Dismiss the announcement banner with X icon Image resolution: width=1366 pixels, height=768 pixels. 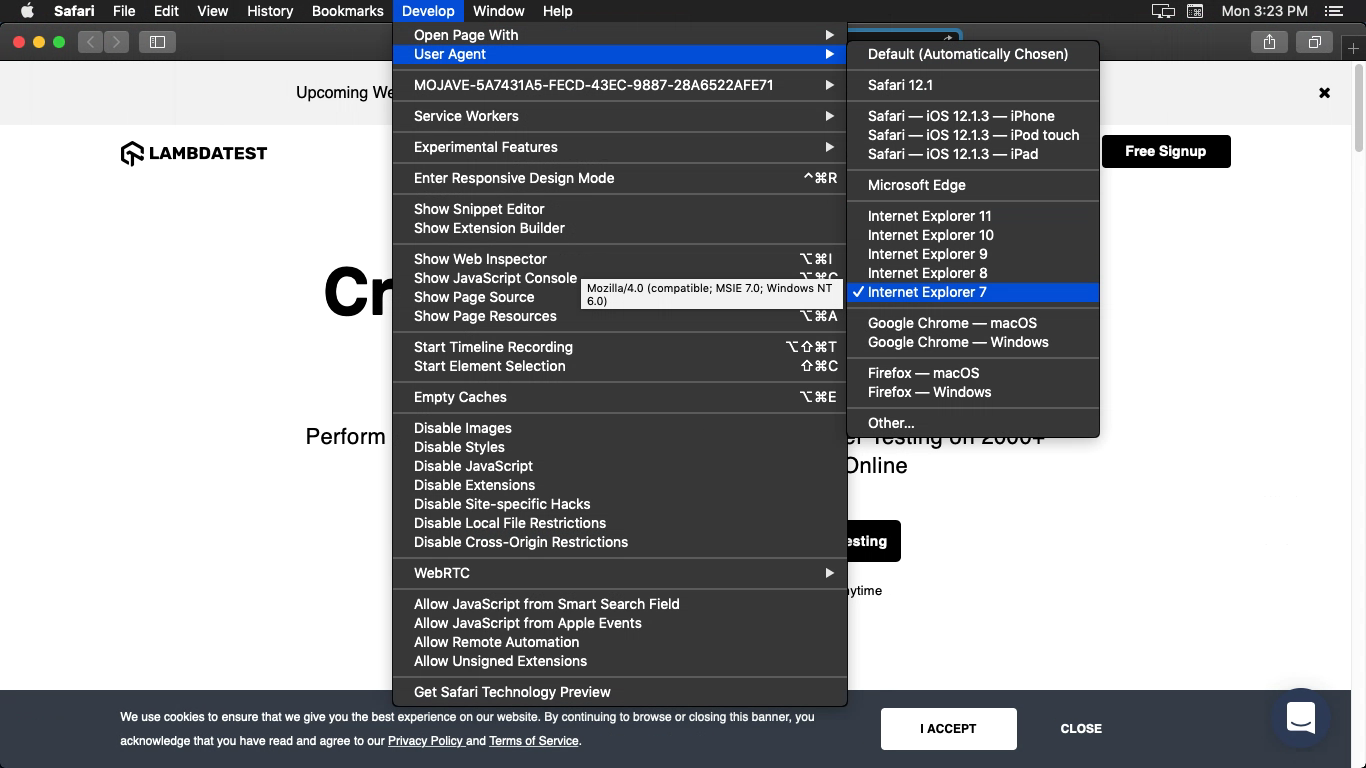(x=1324, y=93)
